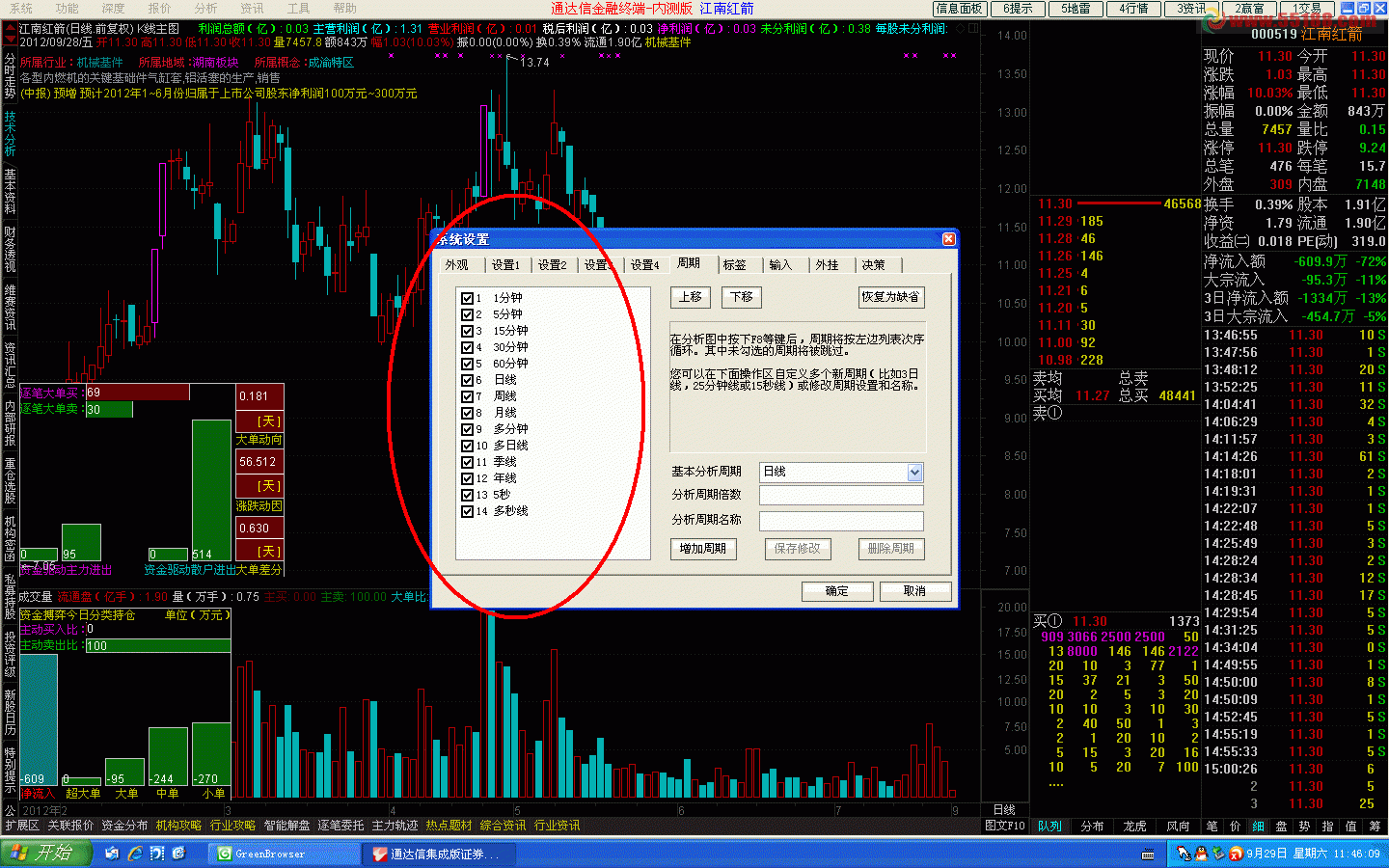Click the 2赢富 toolbar button
This screenshot has width=1389, height=868.
(x=1249, y=9)
